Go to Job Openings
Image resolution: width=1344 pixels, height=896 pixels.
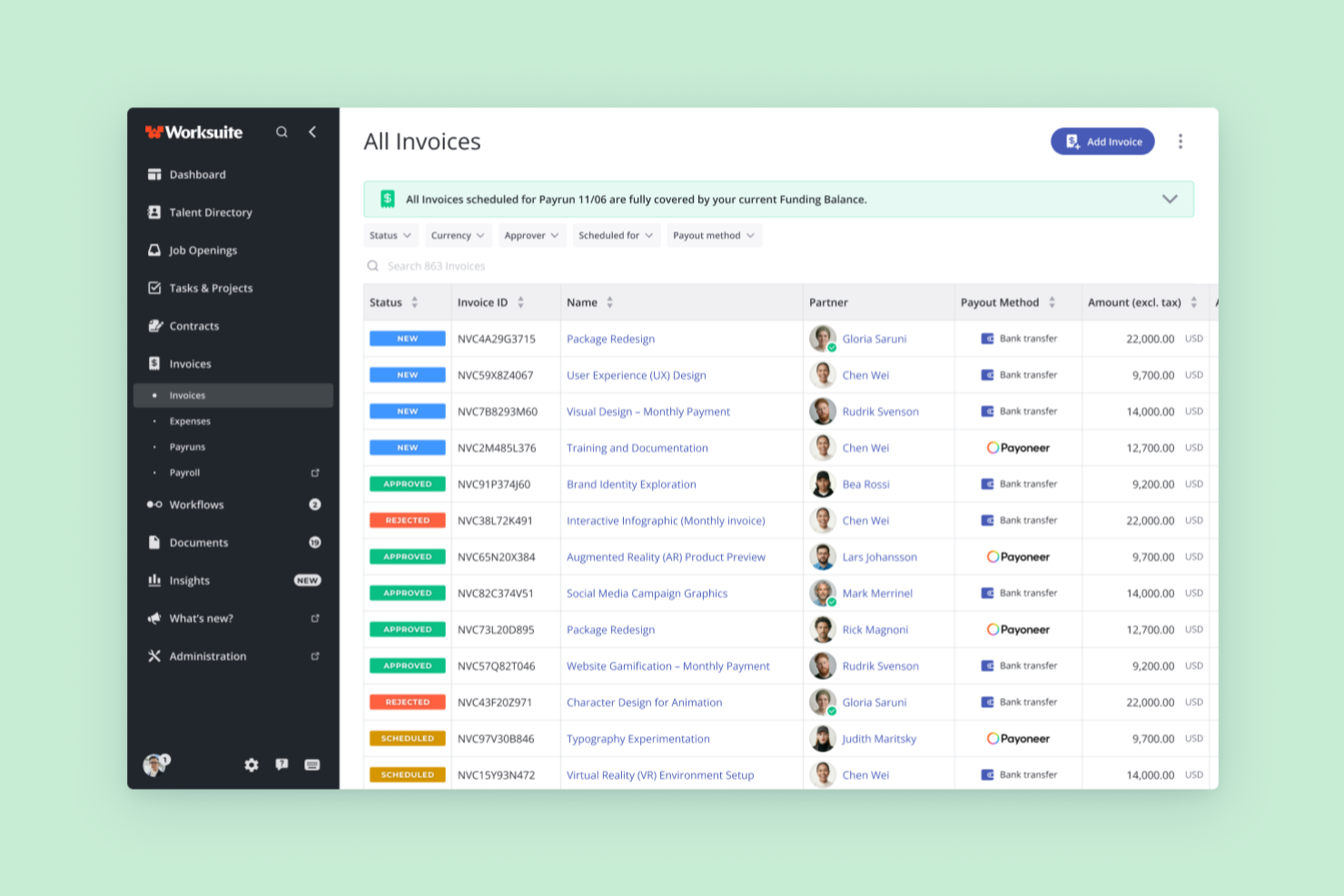(203, 251)
